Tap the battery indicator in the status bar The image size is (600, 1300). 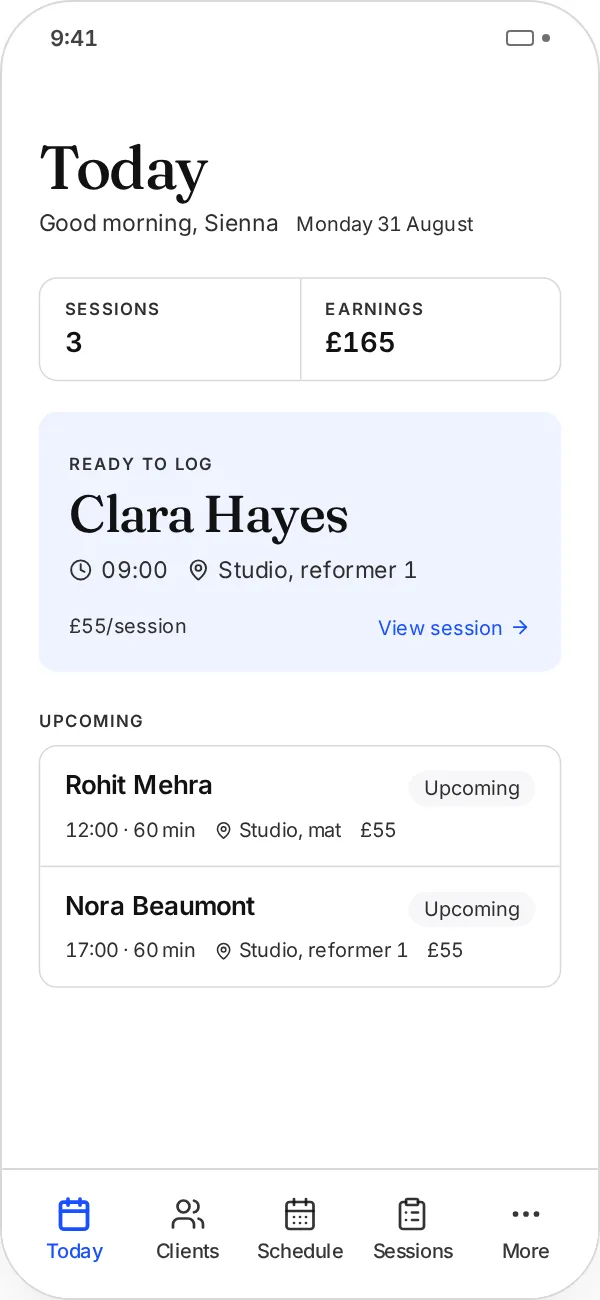click(520, 38)
